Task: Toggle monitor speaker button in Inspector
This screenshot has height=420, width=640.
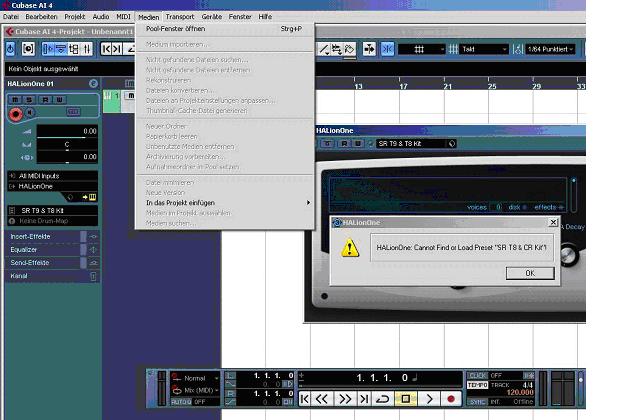Action: (x=31, y=112)
